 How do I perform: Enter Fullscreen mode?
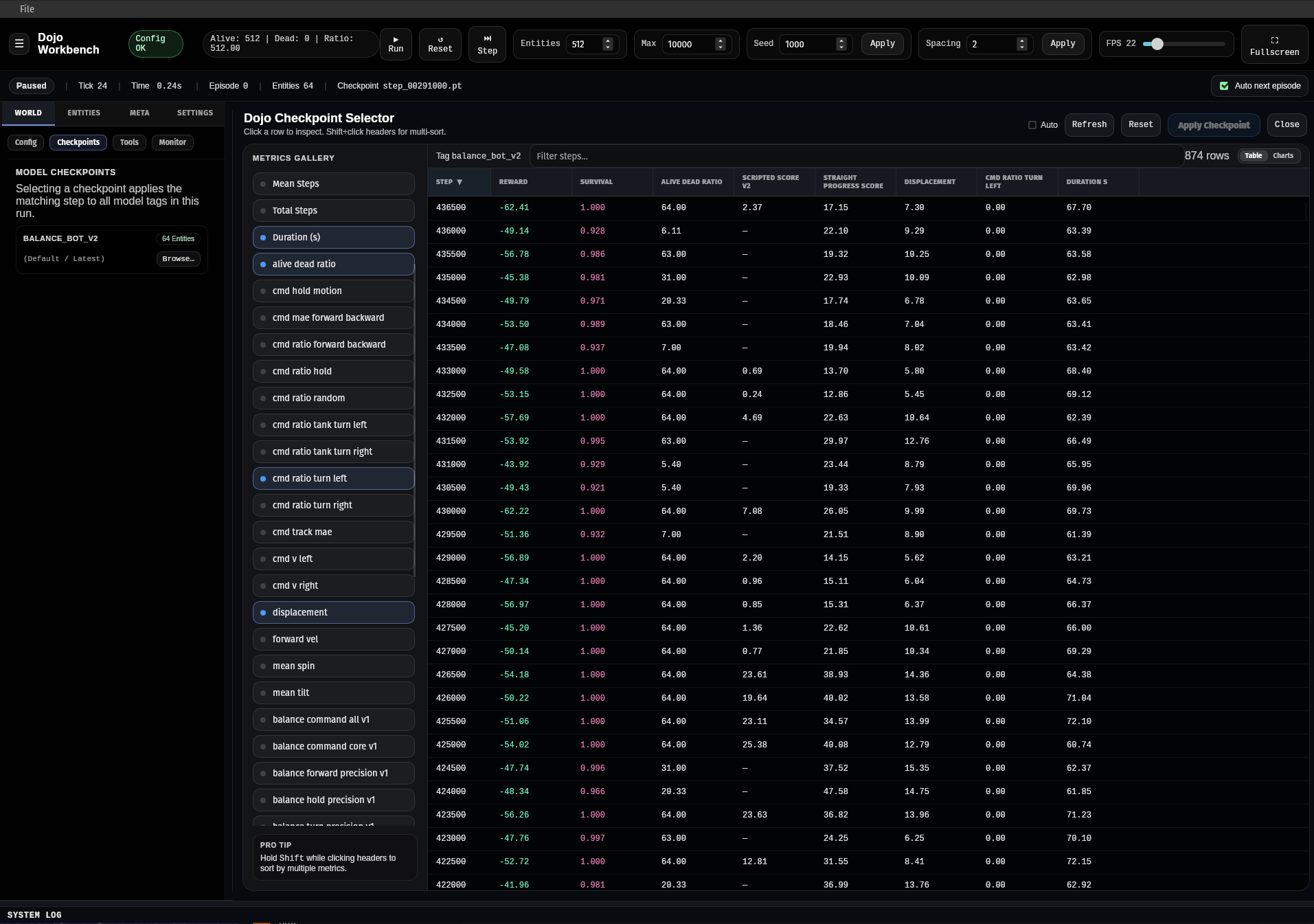pyautogui.click(x=1275, y=44)
